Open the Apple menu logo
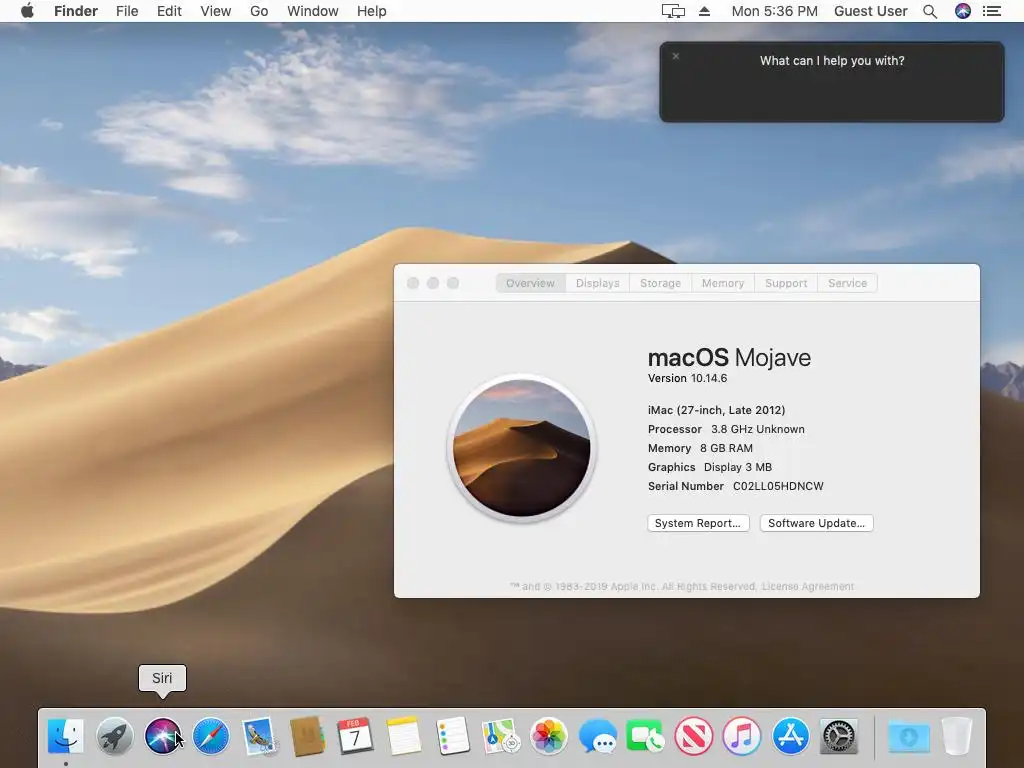Viewport: 1024px width, 768px height. click(27, 11)
